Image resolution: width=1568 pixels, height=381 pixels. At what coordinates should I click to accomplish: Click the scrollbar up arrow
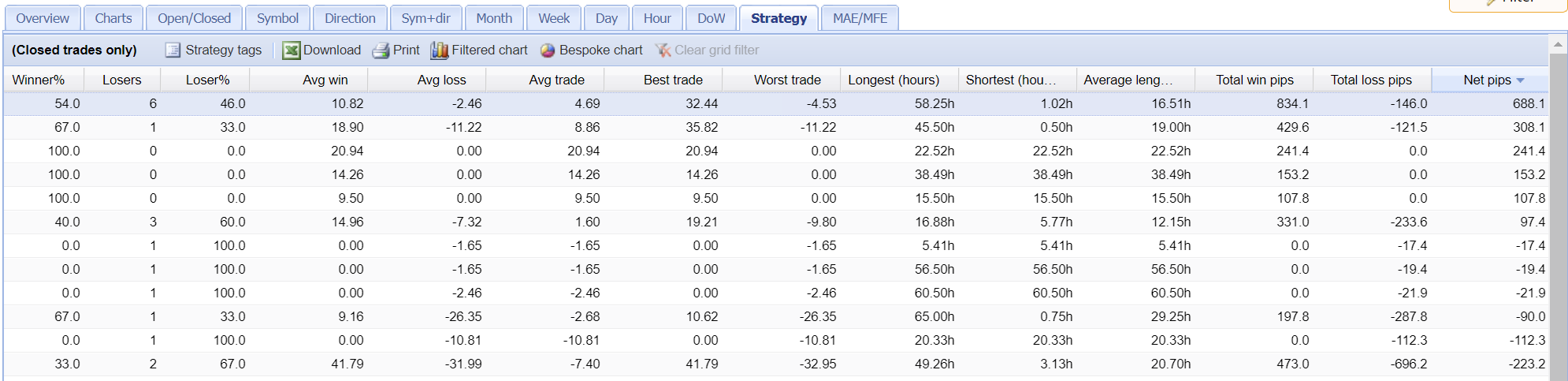1558,44
